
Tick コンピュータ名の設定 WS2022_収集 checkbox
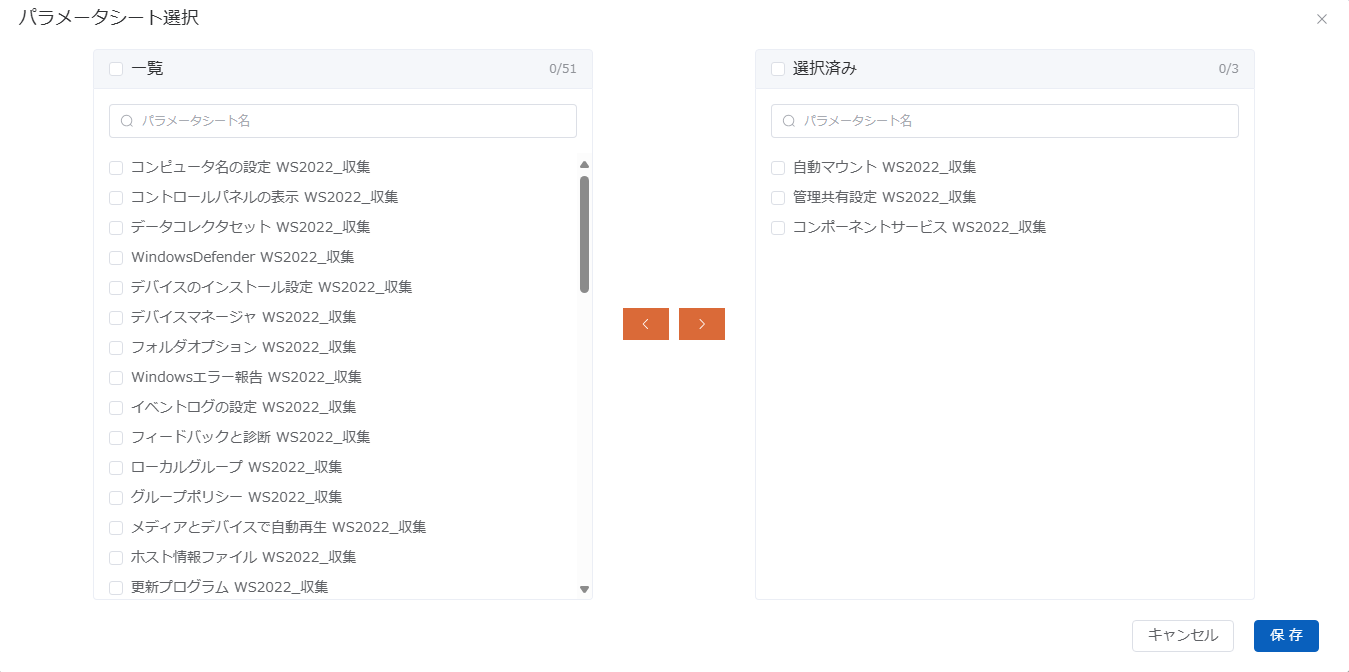[x=116, y=168]
